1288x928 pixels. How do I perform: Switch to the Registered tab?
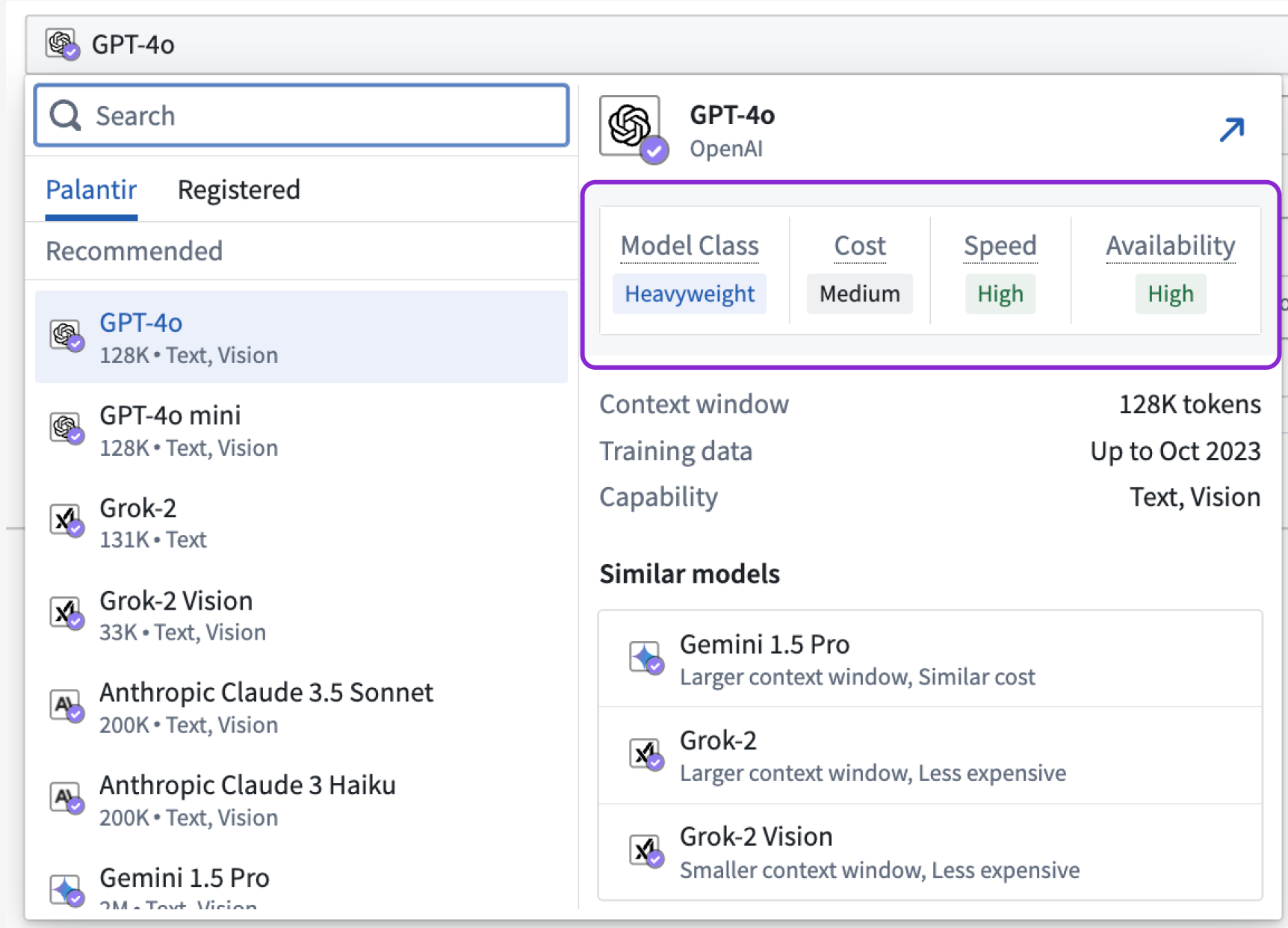tap(238, 190)
